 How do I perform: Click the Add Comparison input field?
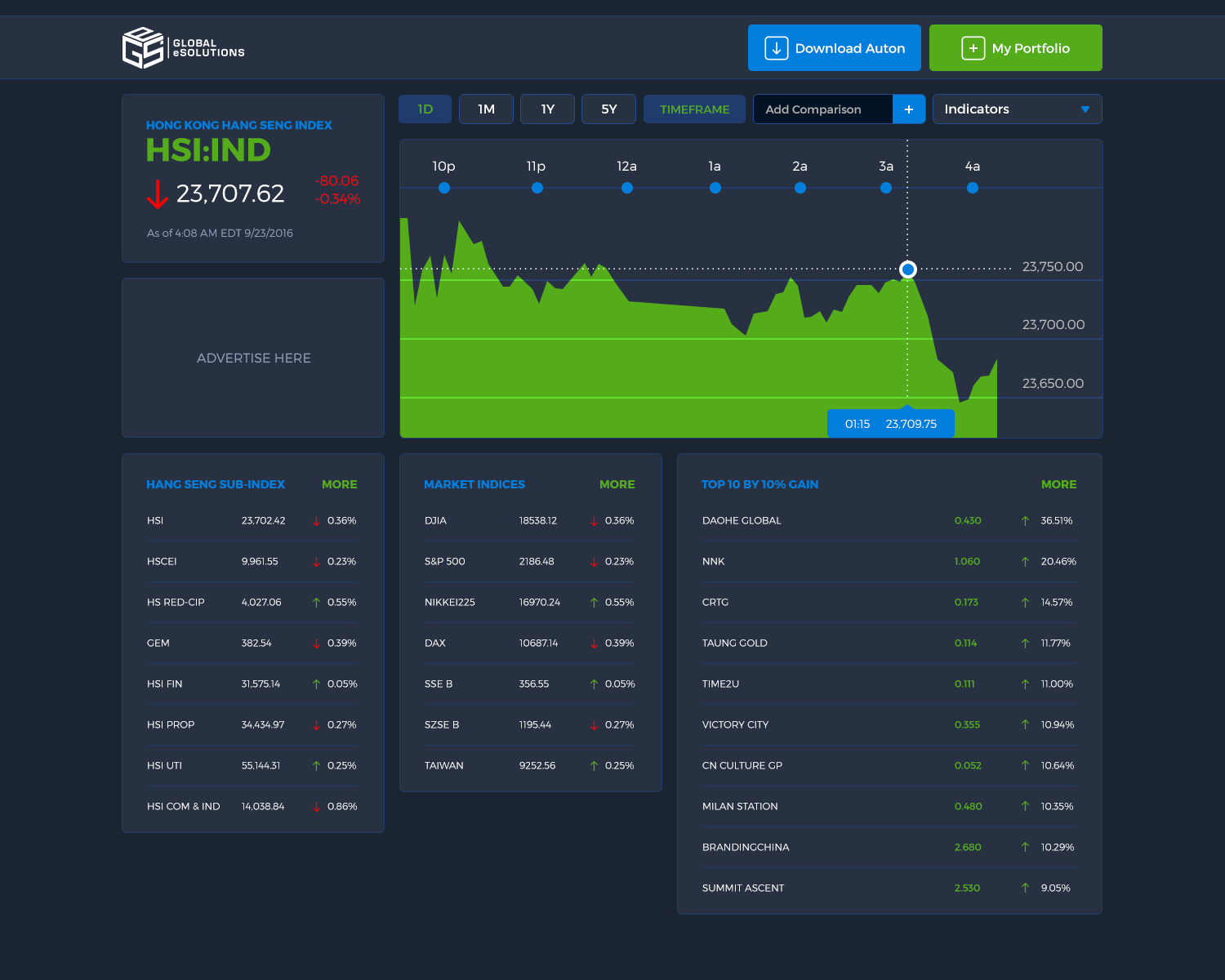[x=822, y=109]
